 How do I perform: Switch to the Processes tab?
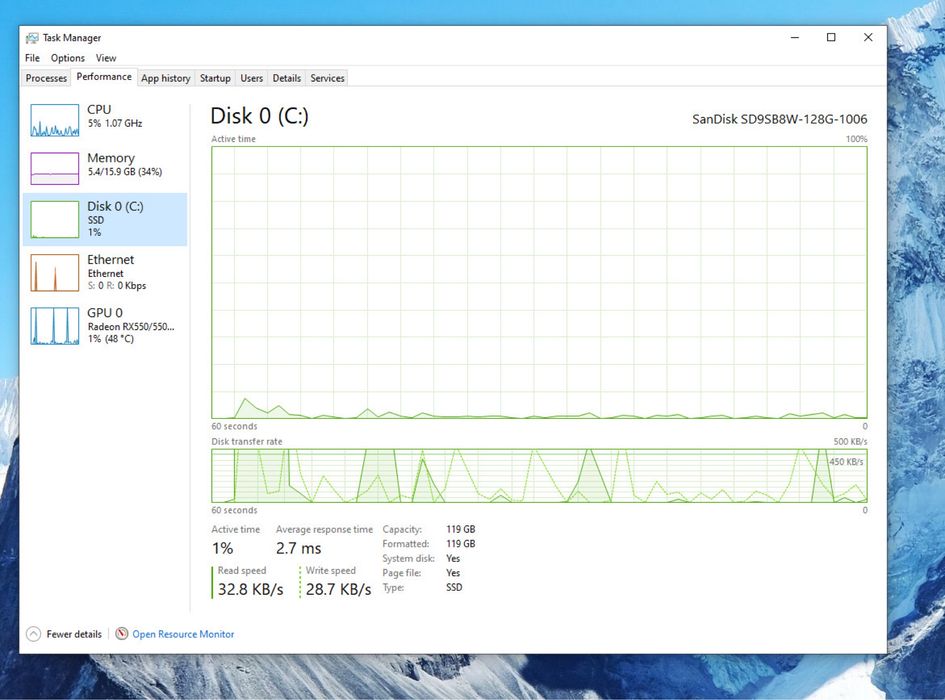pos(46,78)
